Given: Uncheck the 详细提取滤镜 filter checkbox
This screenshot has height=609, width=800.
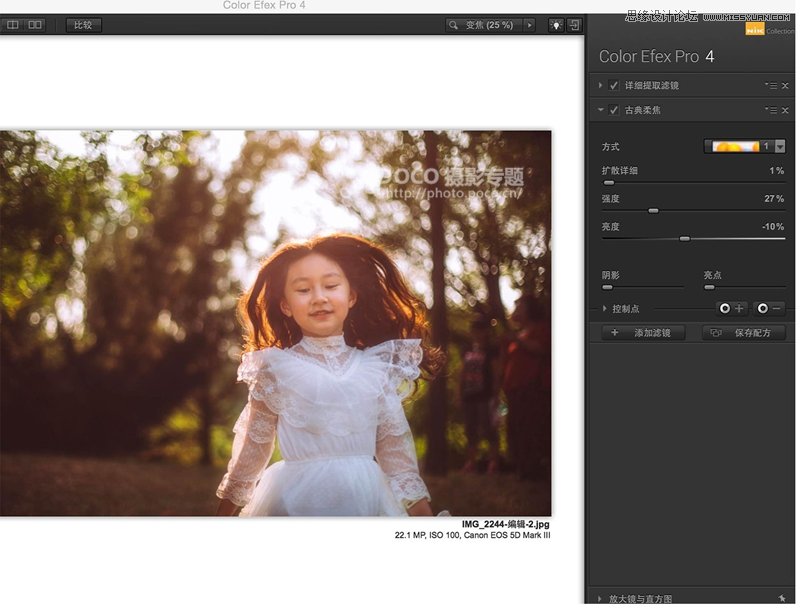Looking at the screenshot, I should click(x=614, y=86).
